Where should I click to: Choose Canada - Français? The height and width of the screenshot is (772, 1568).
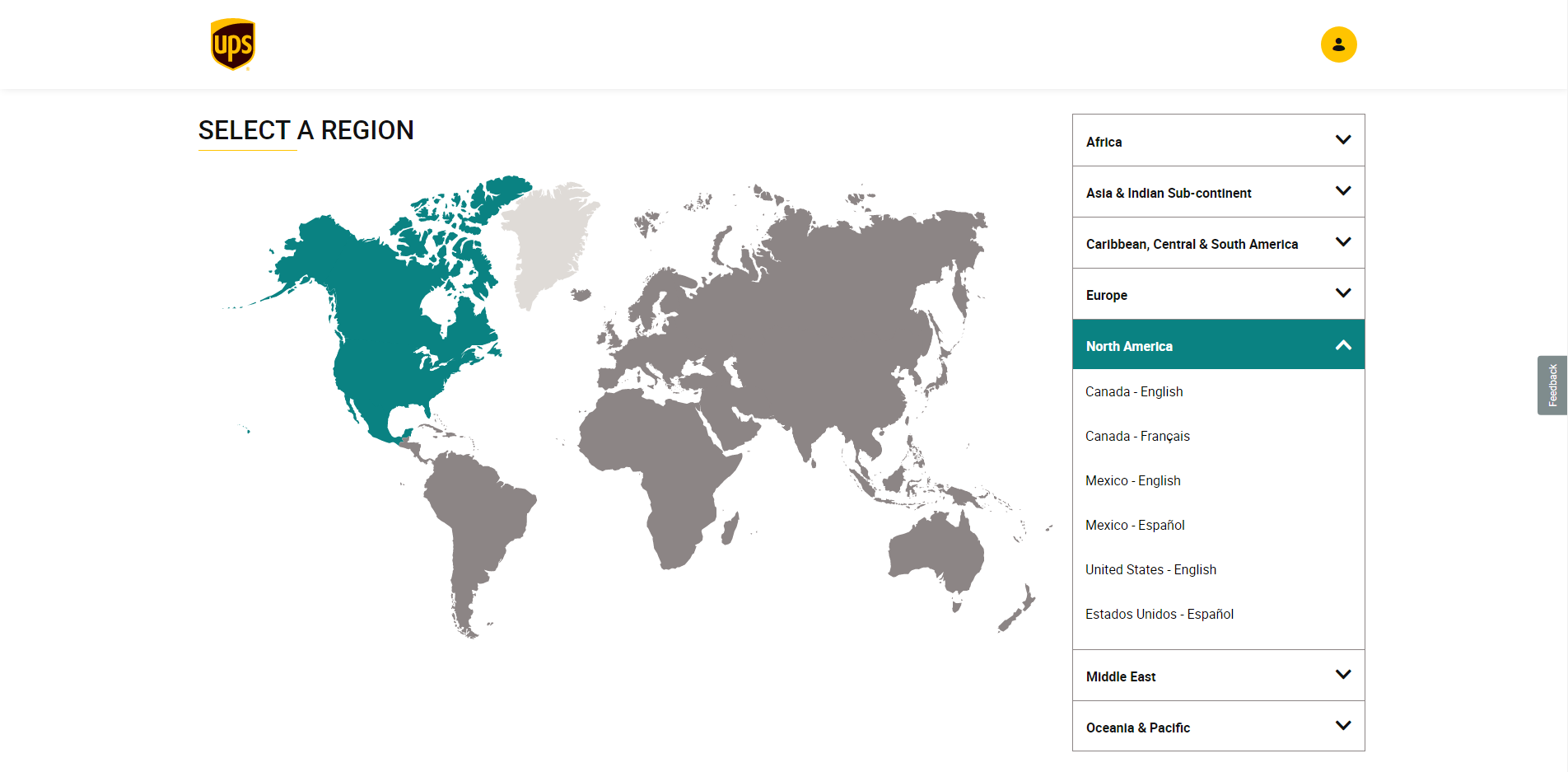click(1137, 436)
